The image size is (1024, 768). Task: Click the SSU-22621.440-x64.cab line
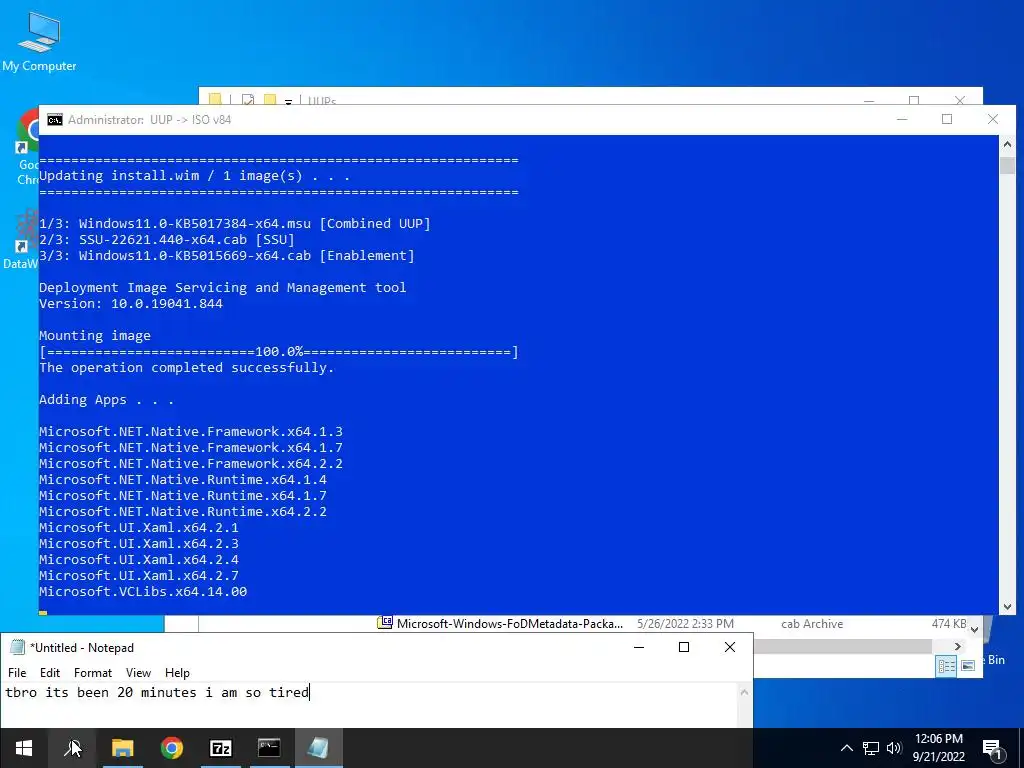167,240
